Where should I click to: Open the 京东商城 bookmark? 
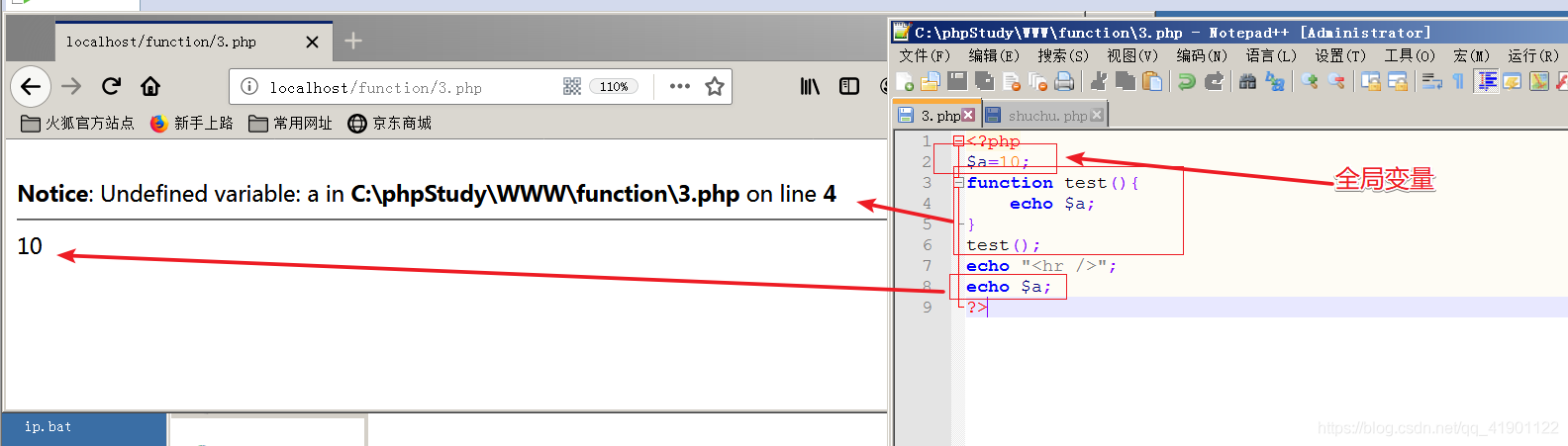390,124
